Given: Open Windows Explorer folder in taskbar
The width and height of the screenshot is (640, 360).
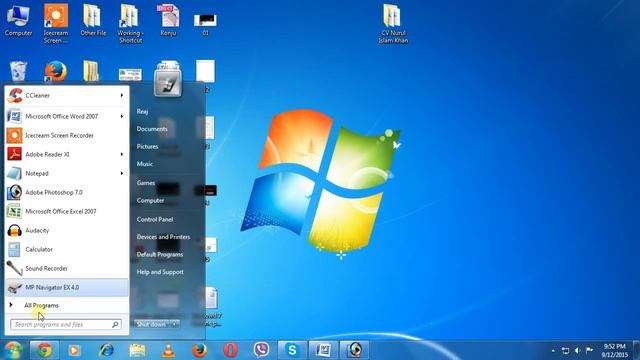Looking at the screenshot, I should pos(138,350).
